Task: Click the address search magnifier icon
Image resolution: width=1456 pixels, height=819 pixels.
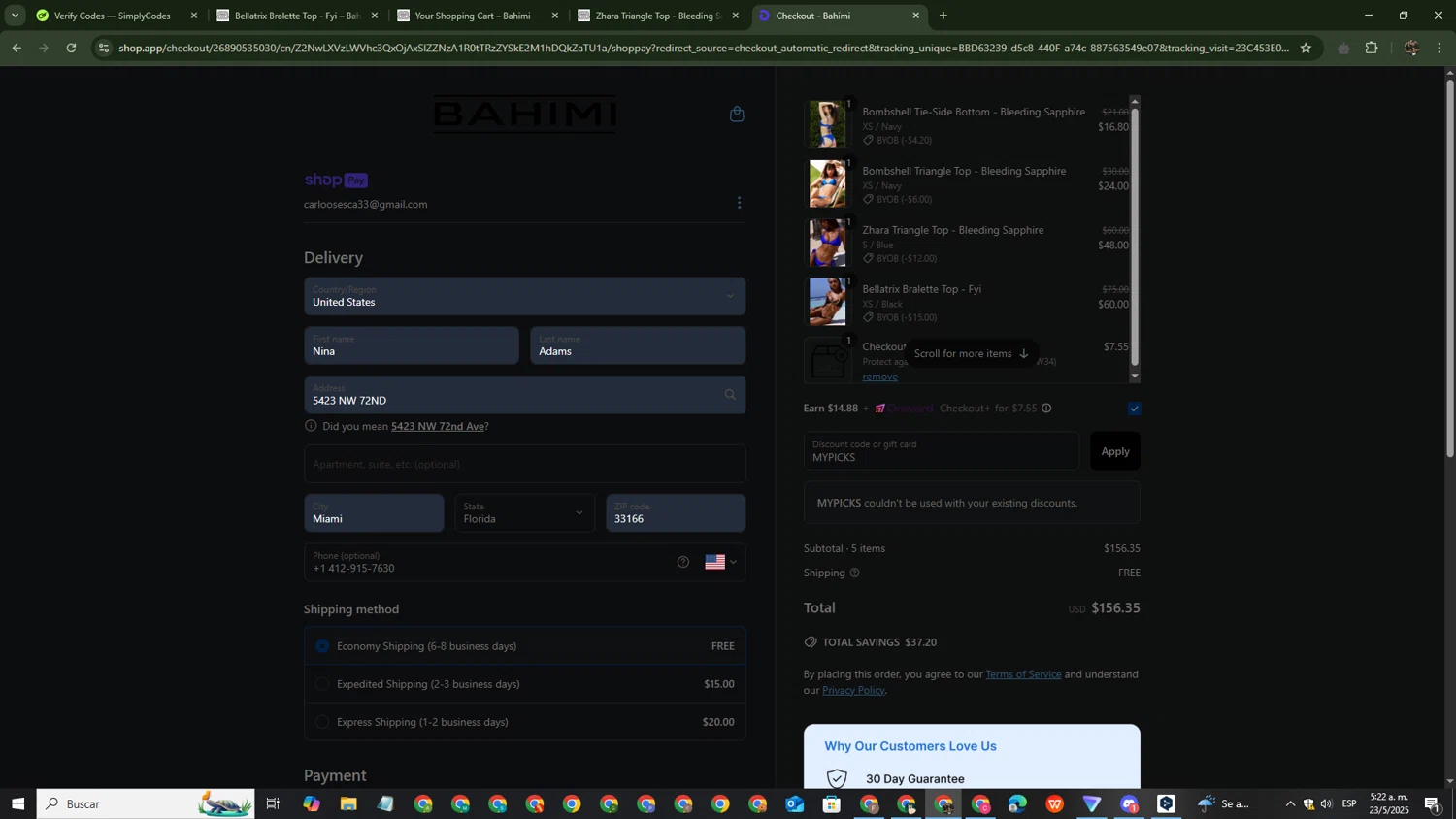Action: point(730,395)
